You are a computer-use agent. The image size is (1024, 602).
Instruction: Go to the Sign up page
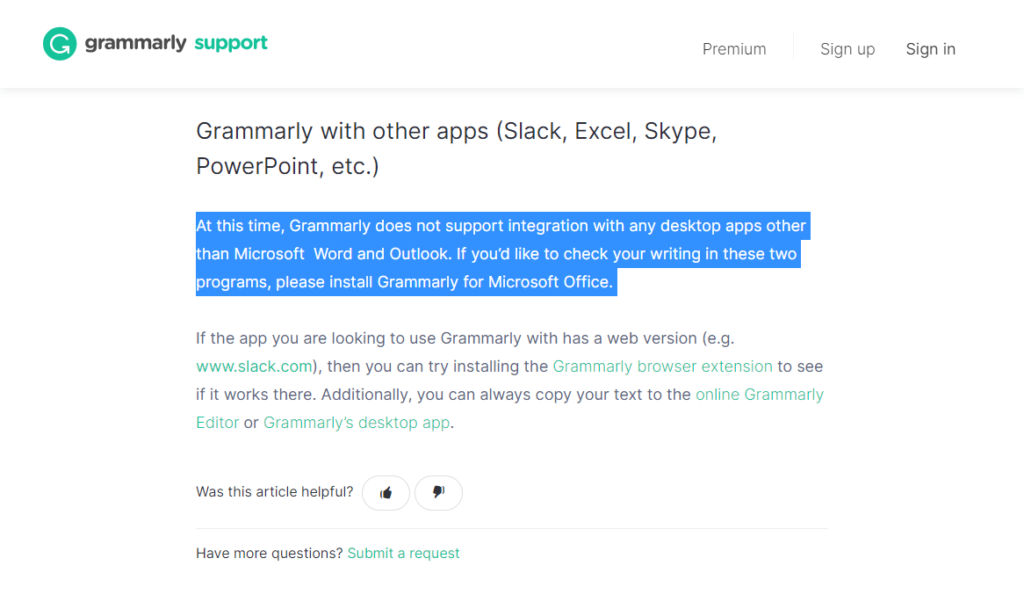[x=847, y=49]
